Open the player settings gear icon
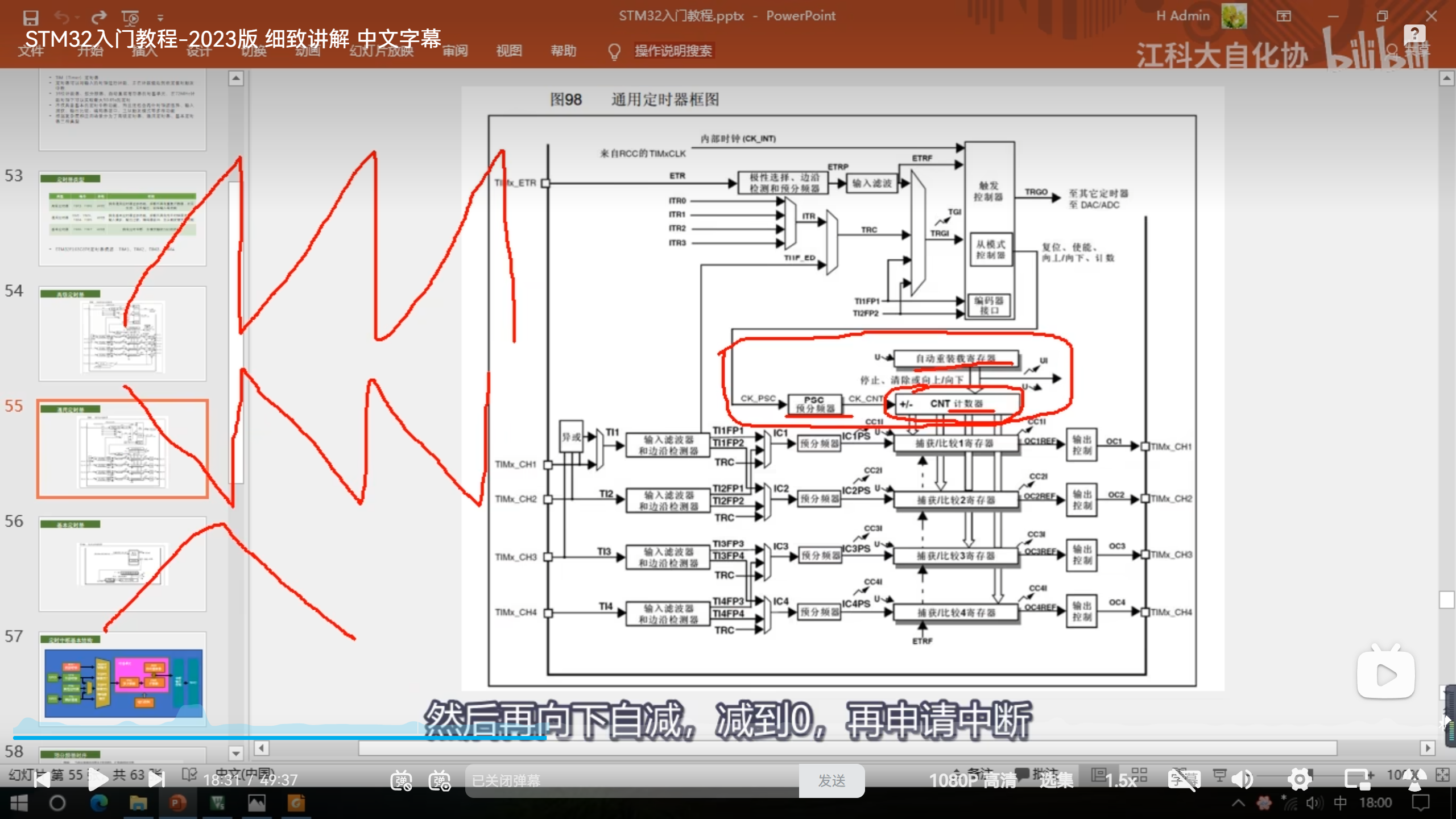Screen dimensions: 1456x819 click(x=1300, y=780)
